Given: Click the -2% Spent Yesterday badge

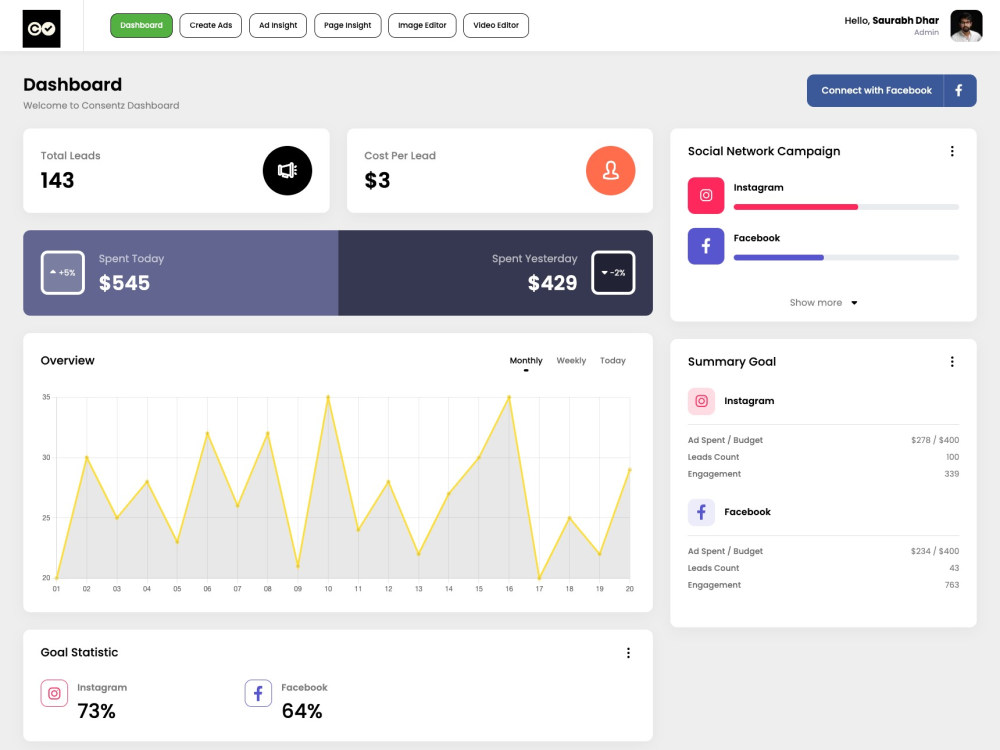Looking at the screenshot, I should click(x=613, y=273).
